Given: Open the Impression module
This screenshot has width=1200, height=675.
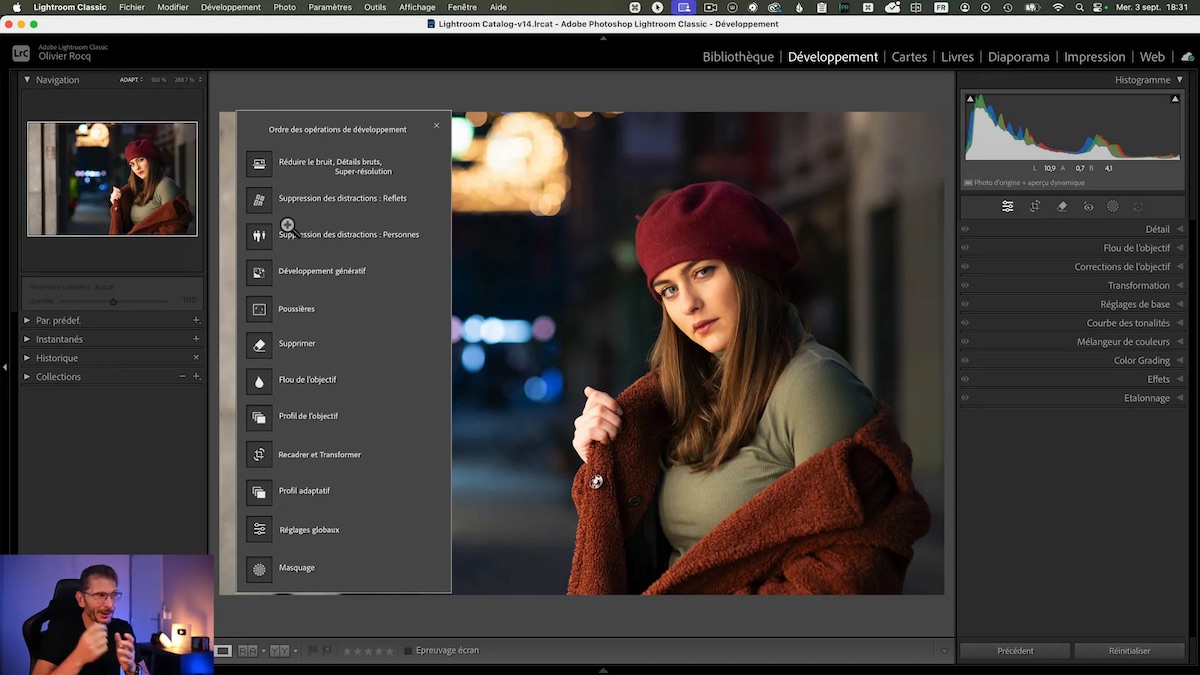Looking at the screenshot, I should tap(1094, 57).
